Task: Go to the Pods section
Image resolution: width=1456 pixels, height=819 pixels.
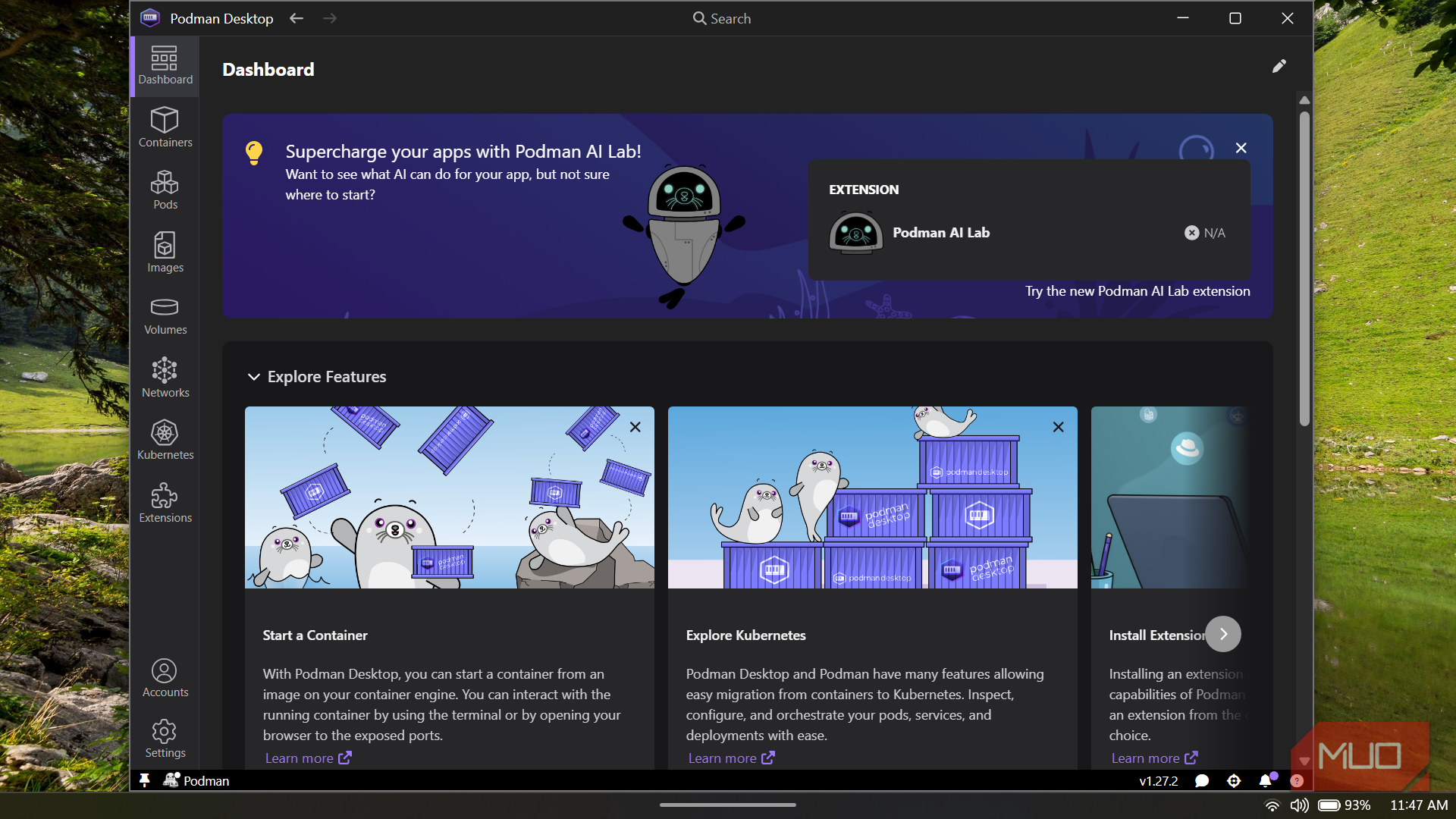Action: tap(165, 190)
